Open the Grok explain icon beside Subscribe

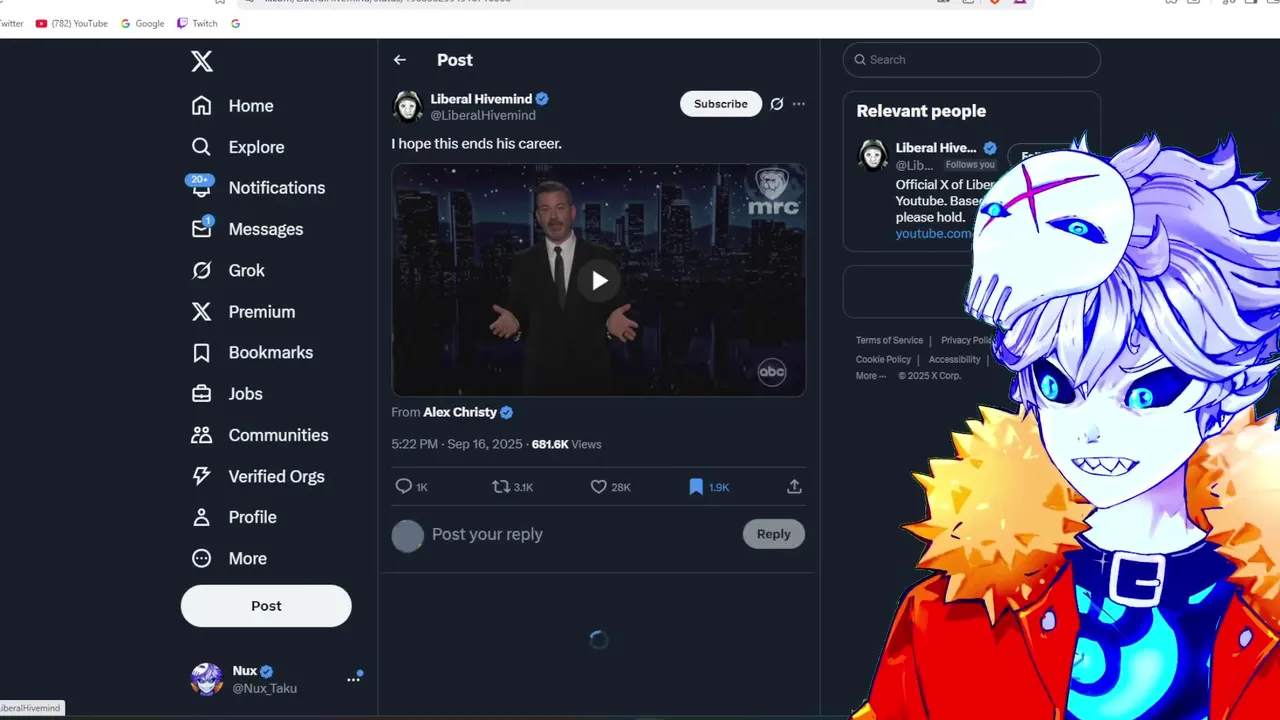776,104
